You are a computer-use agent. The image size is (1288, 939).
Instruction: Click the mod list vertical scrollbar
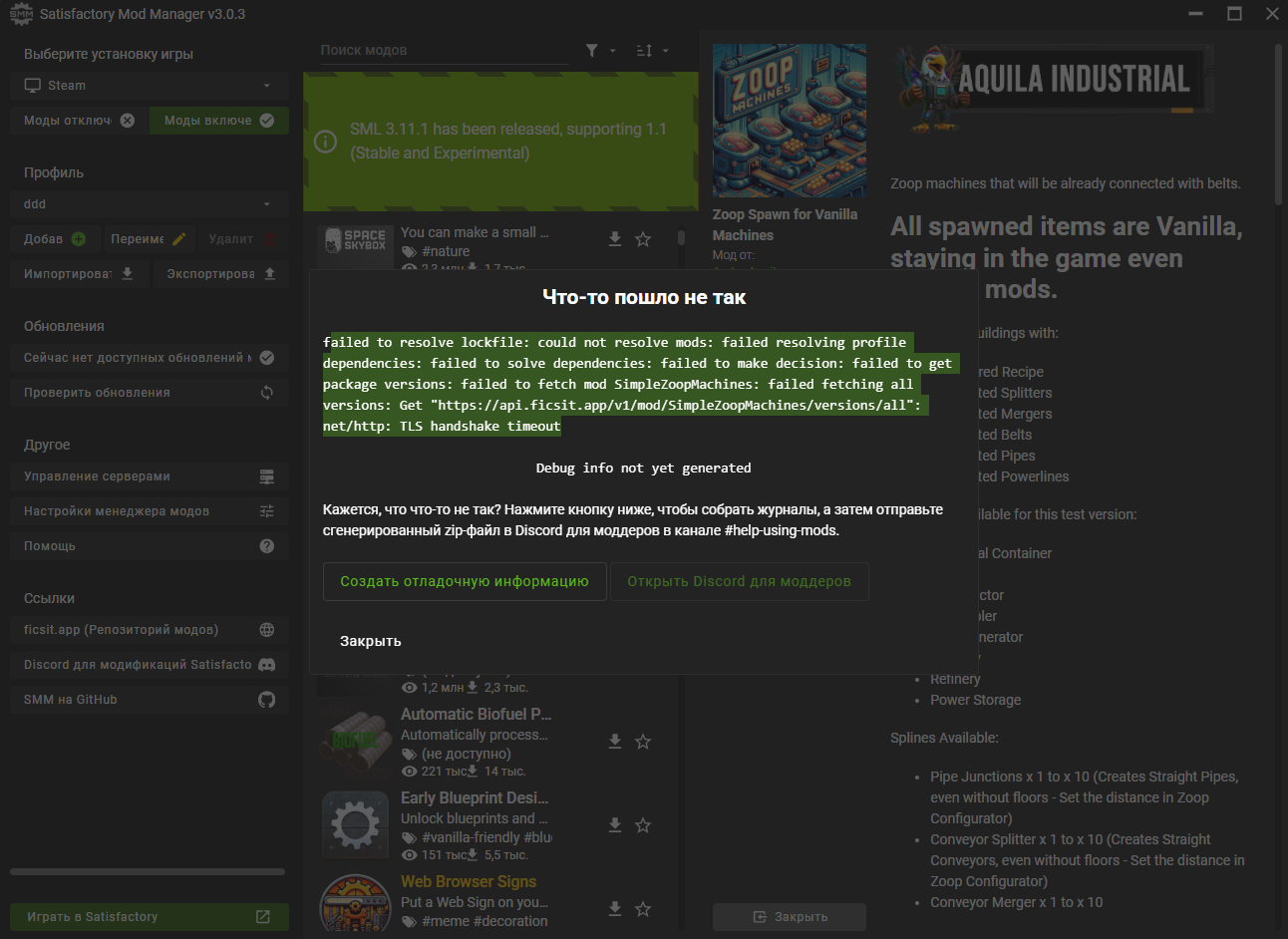tap(681, 238)
